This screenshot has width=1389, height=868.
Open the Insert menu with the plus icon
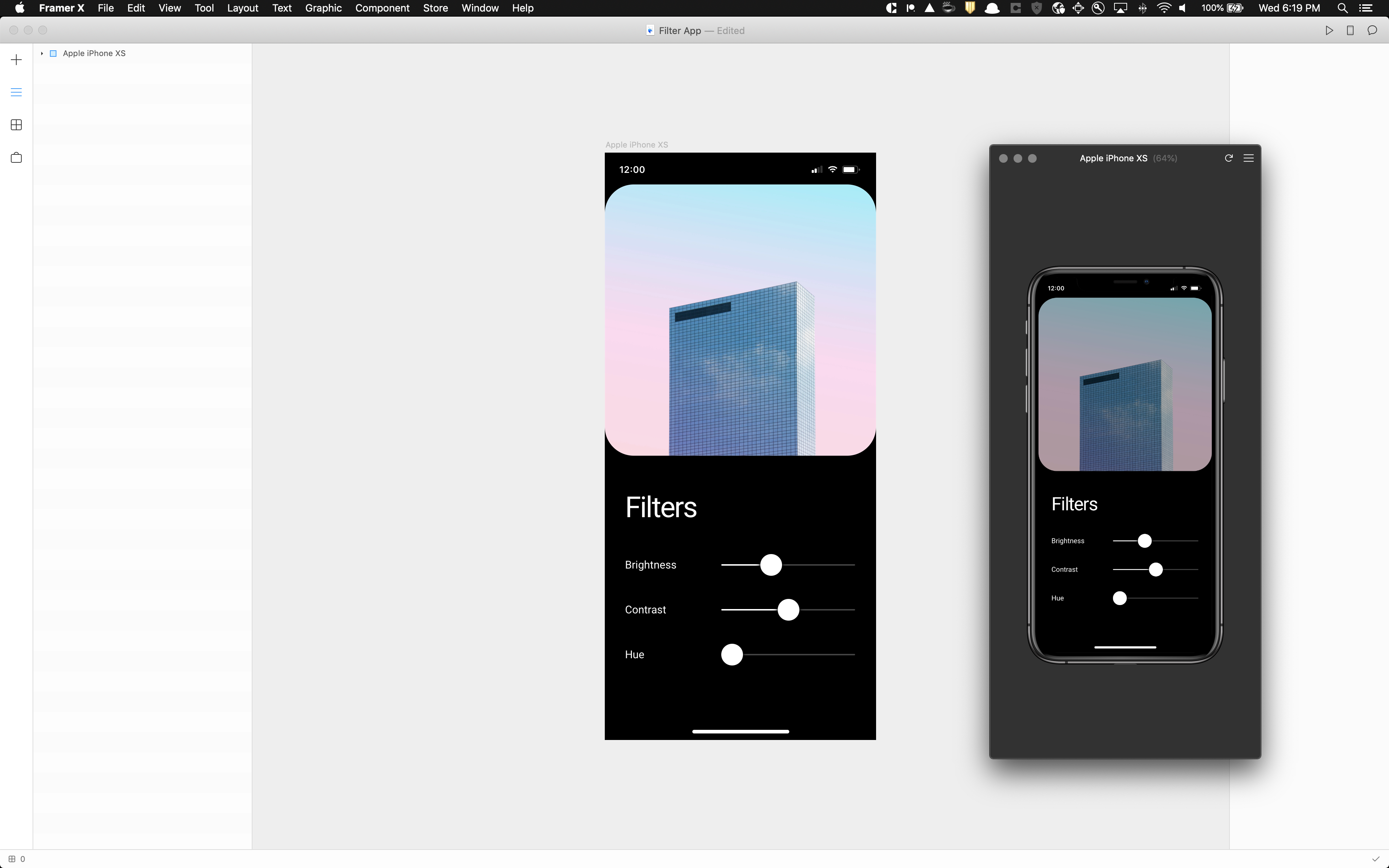click(16, 59)
